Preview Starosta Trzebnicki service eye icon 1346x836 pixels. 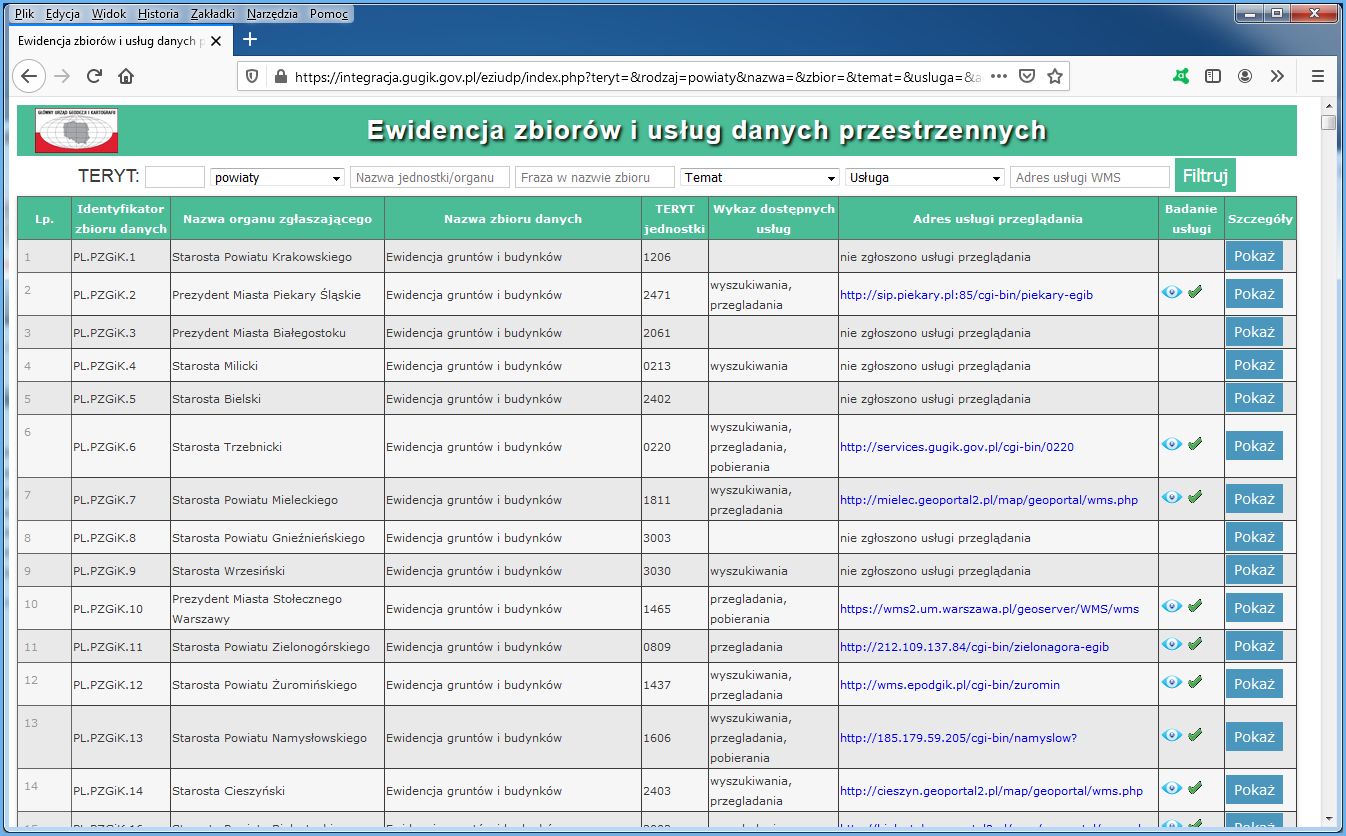(1172, 444)
